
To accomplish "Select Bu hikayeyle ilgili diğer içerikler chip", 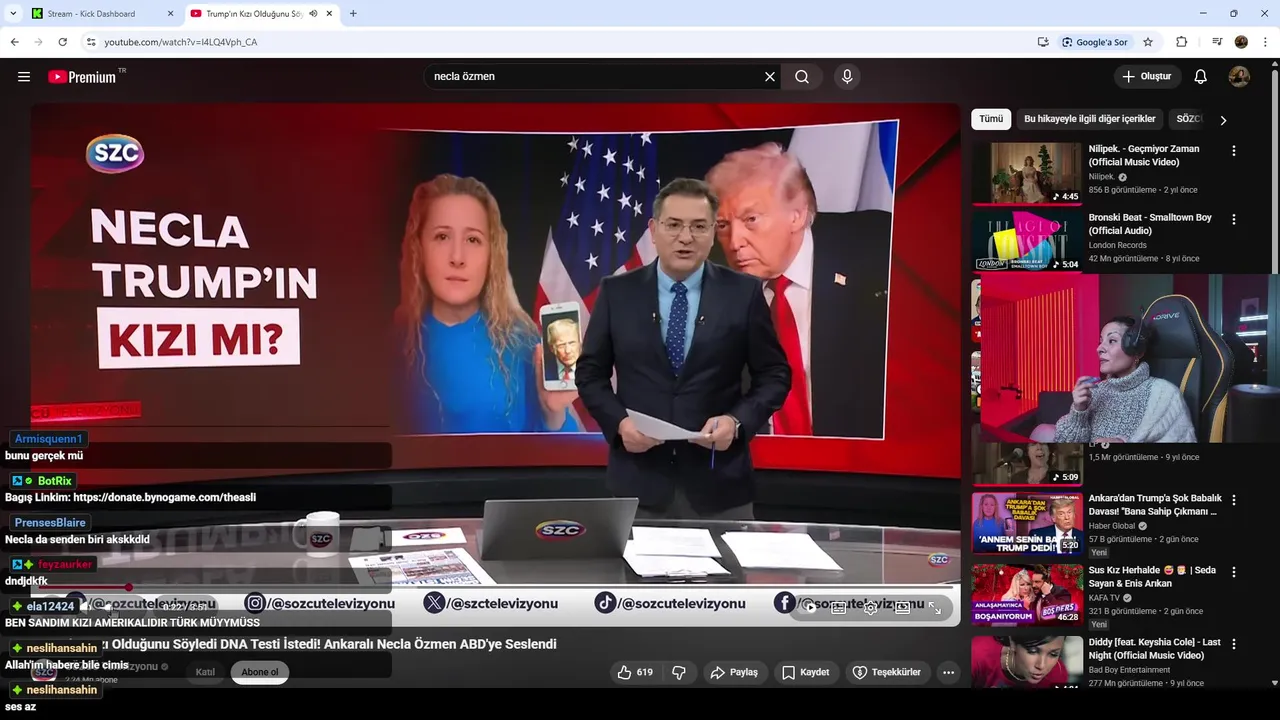I will click(1090, 119).
